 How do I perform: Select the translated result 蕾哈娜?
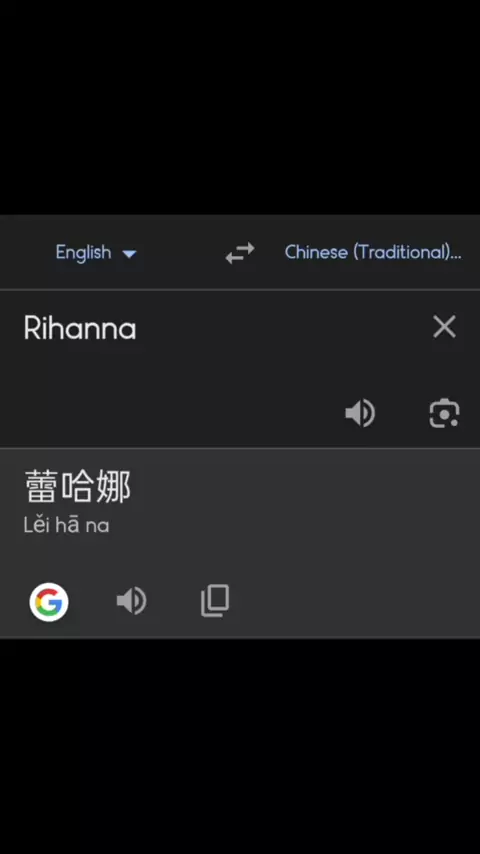tap(78, 487)
